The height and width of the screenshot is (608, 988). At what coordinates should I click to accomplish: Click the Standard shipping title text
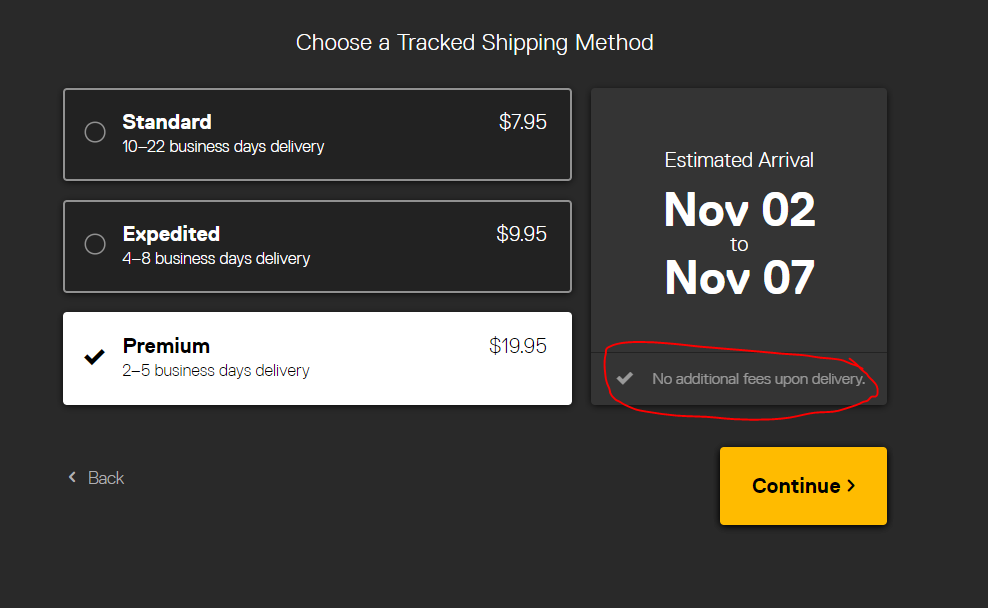tap(167, 122)
